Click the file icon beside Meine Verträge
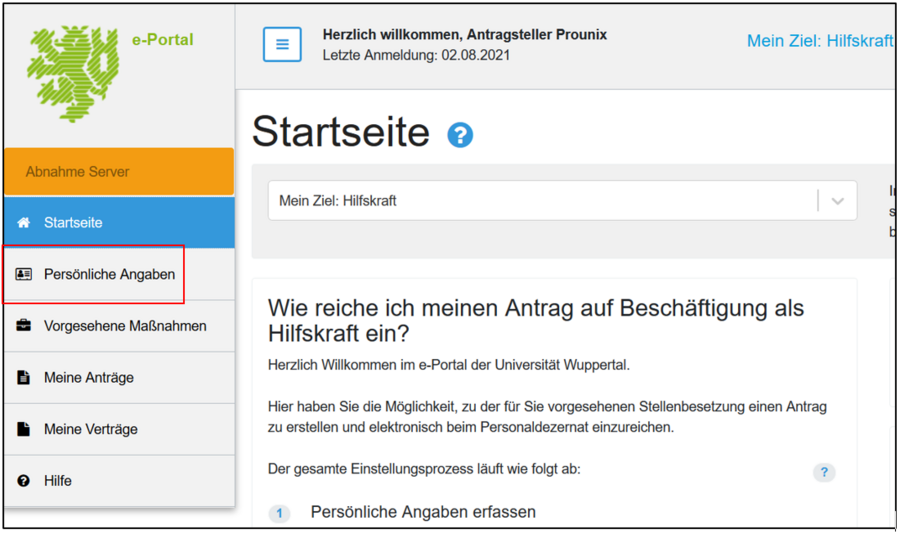 (x=24, y=429)
